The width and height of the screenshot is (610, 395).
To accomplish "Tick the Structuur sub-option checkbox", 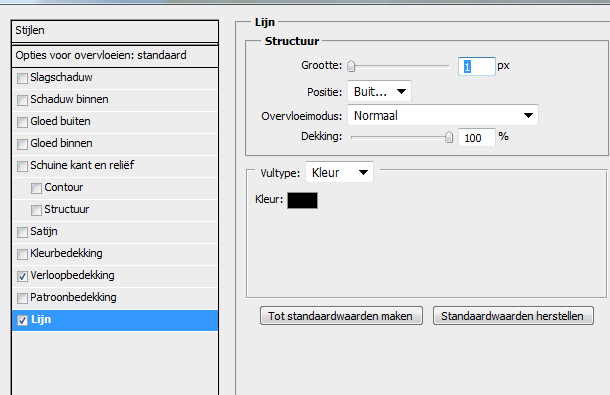I will (x=36, y=210).
